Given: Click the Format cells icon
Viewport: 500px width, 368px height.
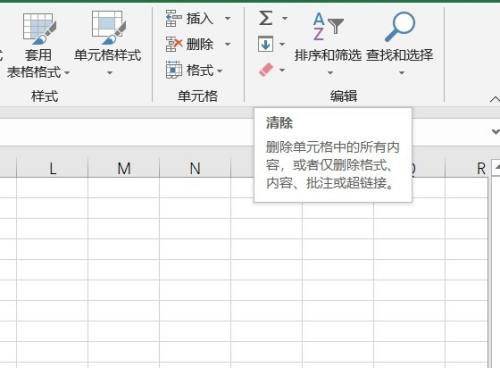Looking at the screenshot, I should [174, 70].
